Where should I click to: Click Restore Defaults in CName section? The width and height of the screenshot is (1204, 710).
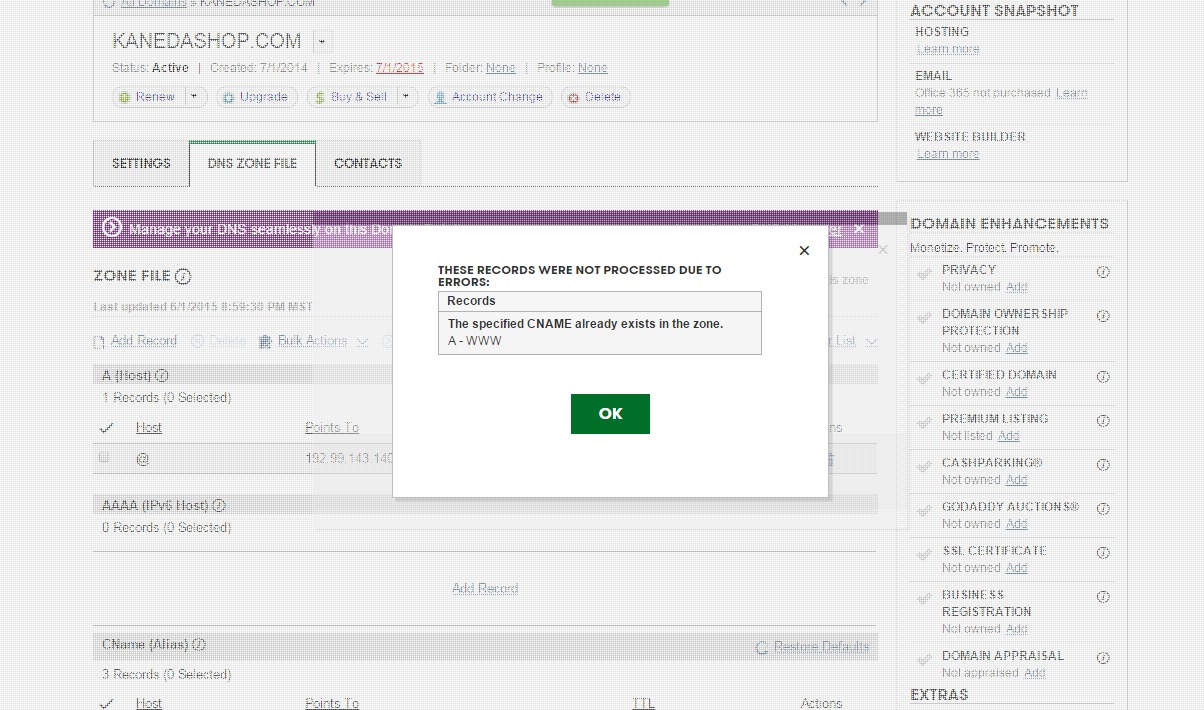coord(812,647)
